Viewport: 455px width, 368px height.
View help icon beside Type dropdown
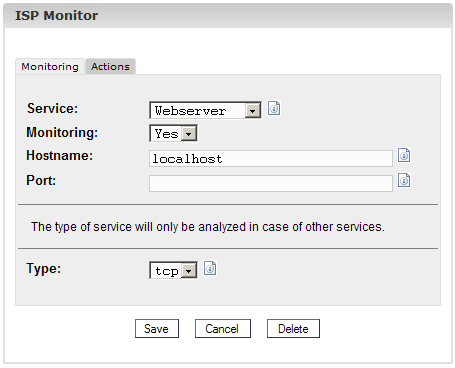(x=210, y=268)
